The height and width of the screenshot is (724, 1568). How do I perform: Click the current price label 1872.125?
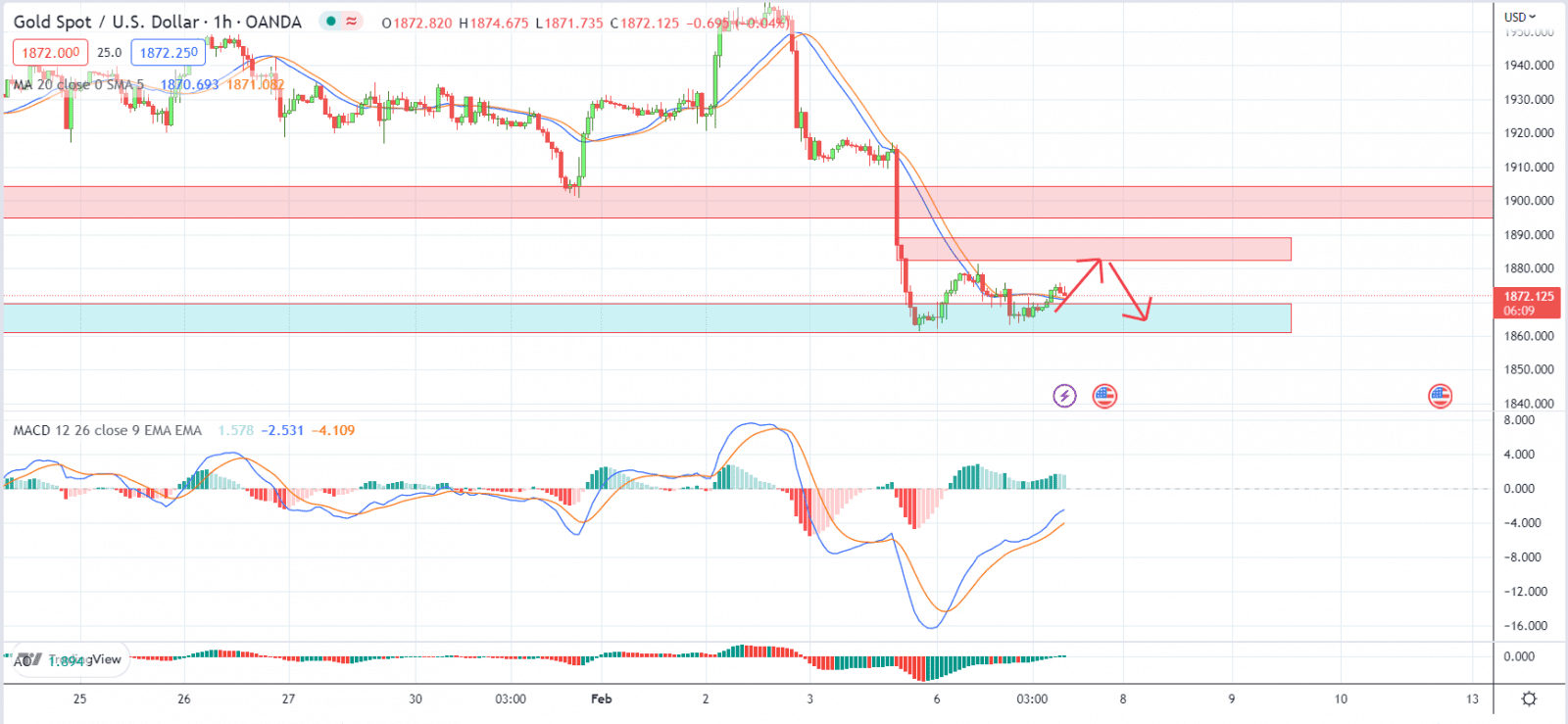pyautogui.click(x=1529, y=303)
